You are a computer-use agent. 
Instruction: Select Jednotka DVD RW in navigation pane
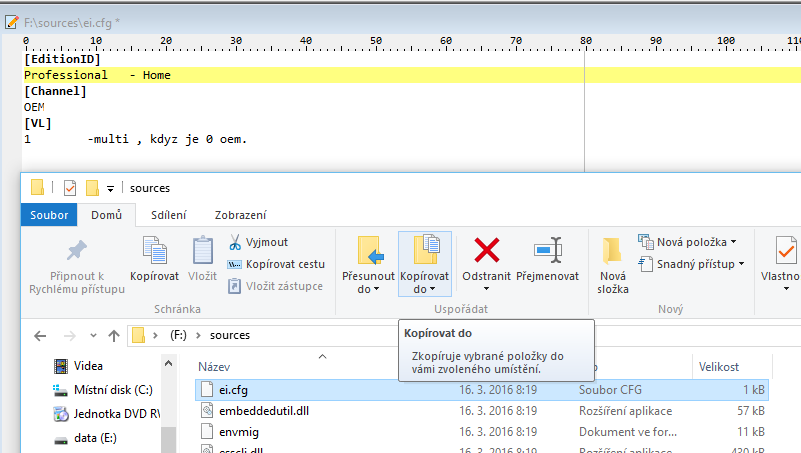pos(116,414)
